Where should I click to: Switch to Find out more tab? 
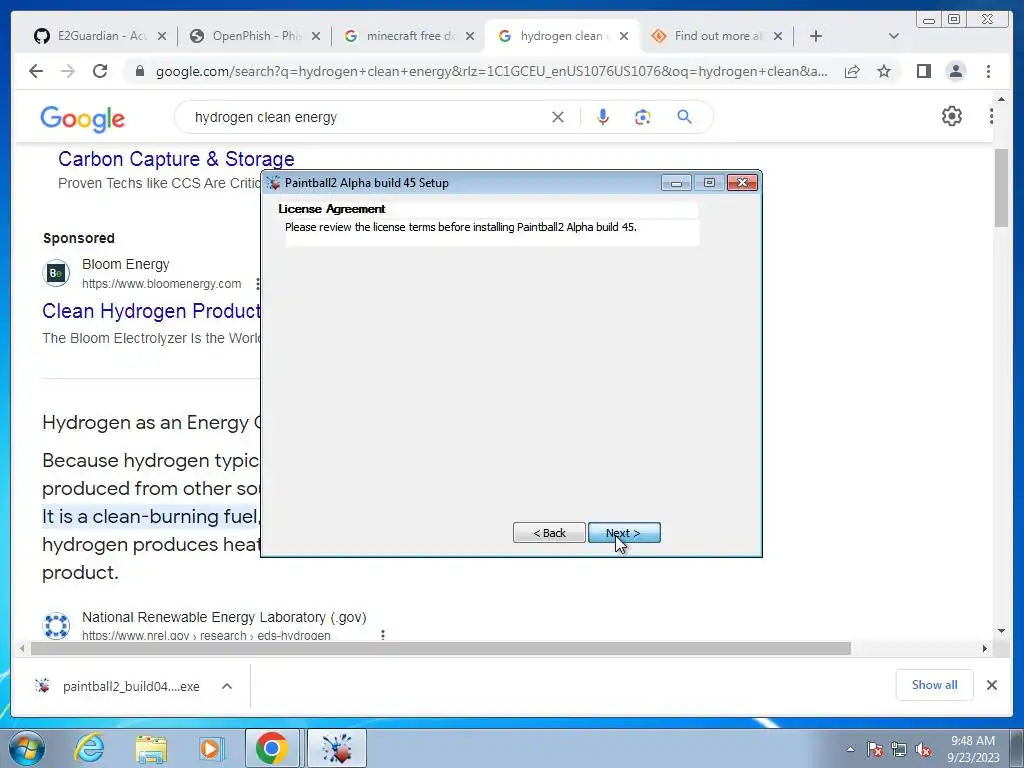click(x=717, y=36)
